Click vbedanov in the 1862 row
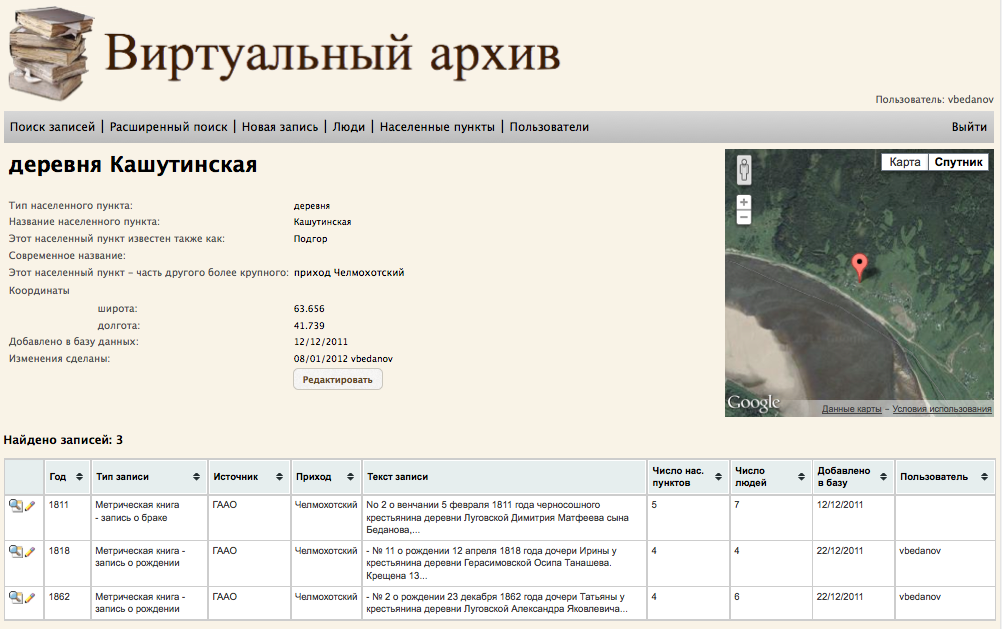 (920, 597)
